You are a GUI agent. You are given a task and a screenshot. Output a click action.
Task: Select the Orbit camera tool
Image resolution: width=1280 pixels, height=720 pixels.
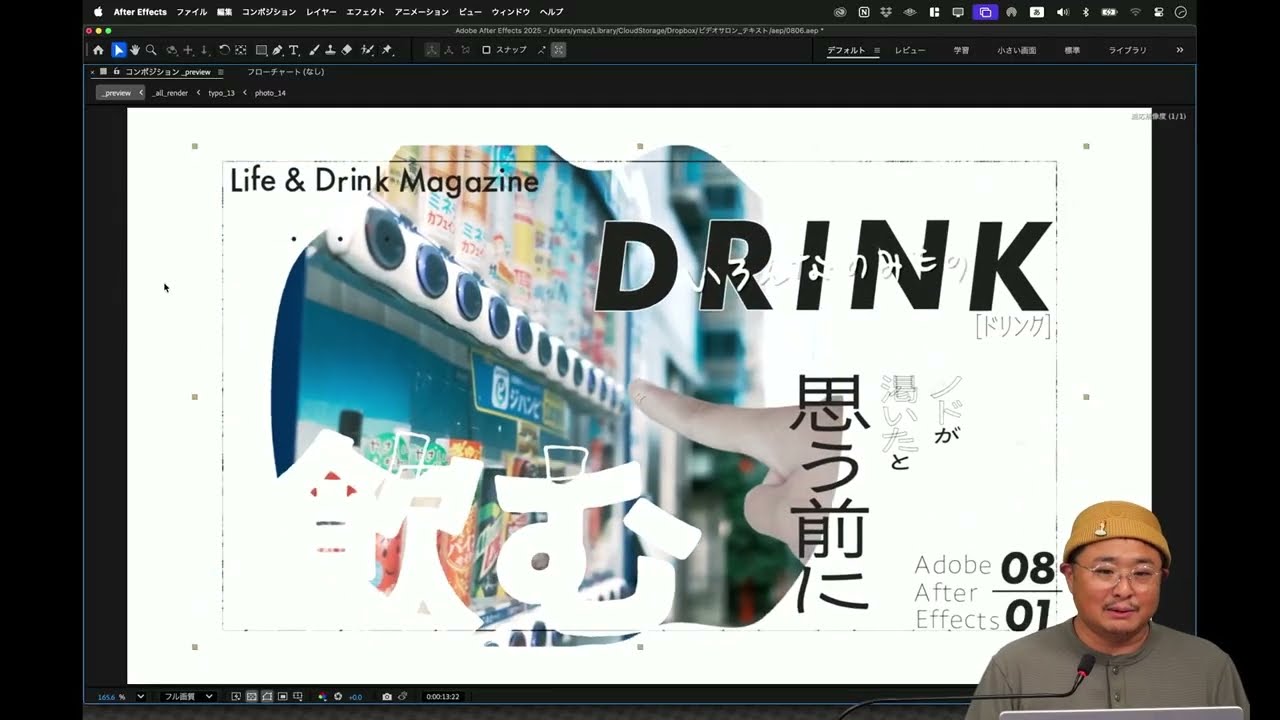[172, 50]
